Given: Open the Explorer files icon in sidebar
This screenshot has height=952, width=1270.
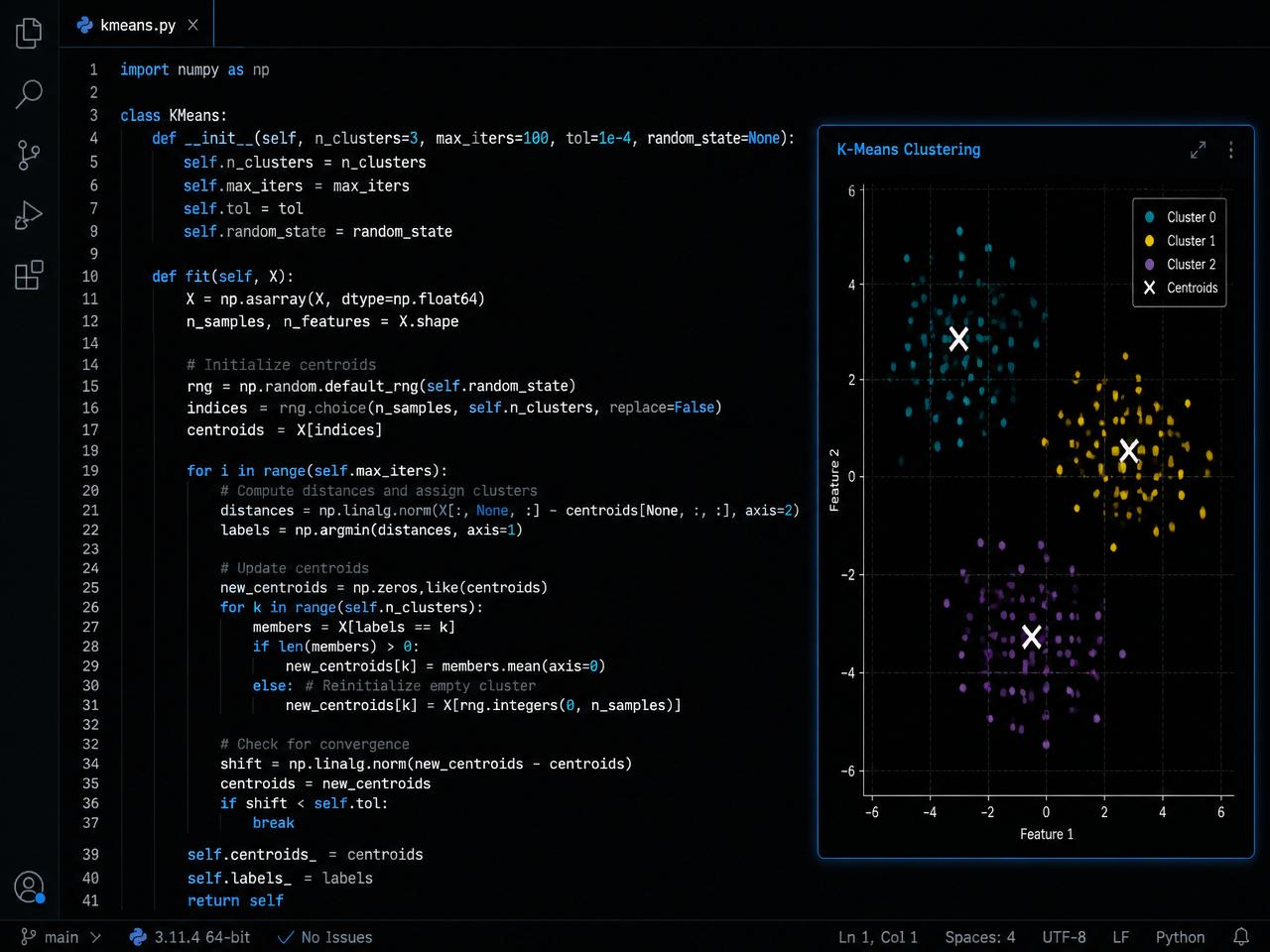Looking at the screenshot, I should click(30, 33).
